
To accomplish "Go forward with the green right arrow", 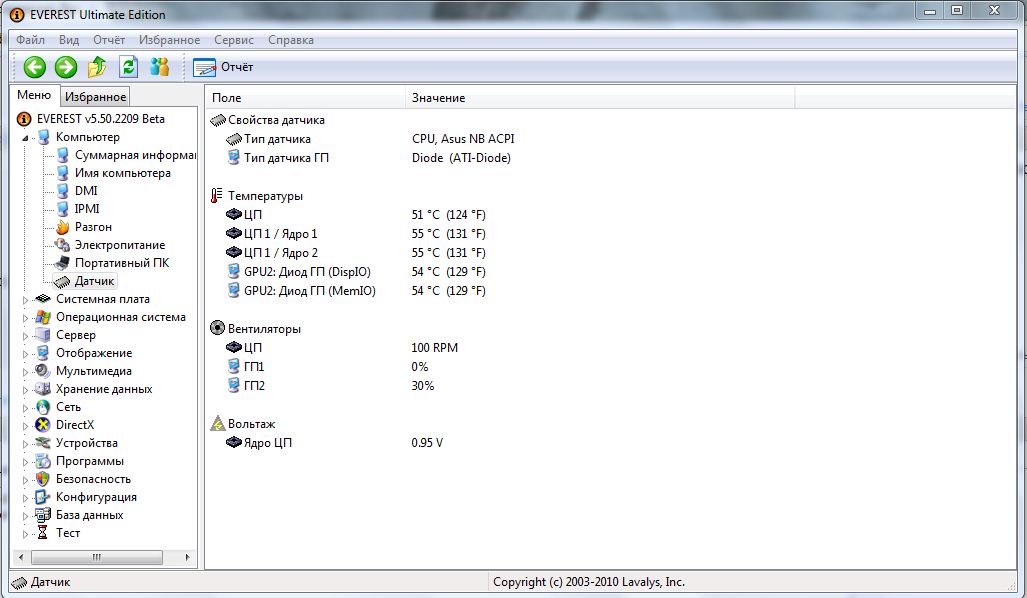I will (65, 66).
